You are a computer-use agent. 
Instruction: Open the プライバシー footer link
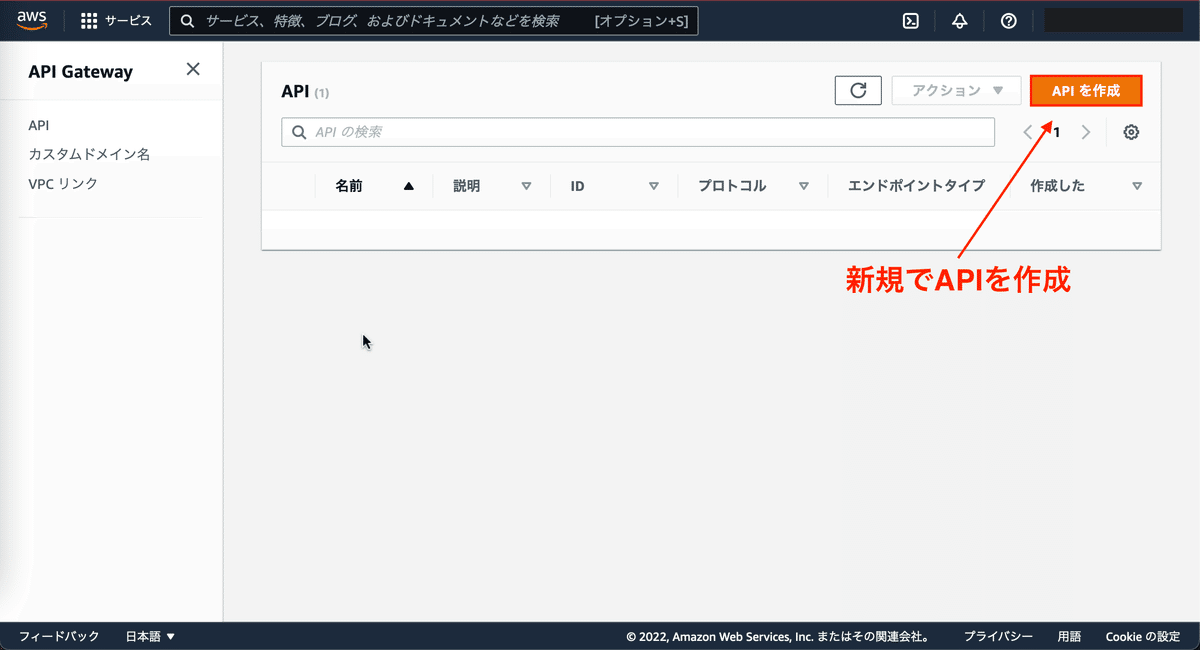(998, 636)
